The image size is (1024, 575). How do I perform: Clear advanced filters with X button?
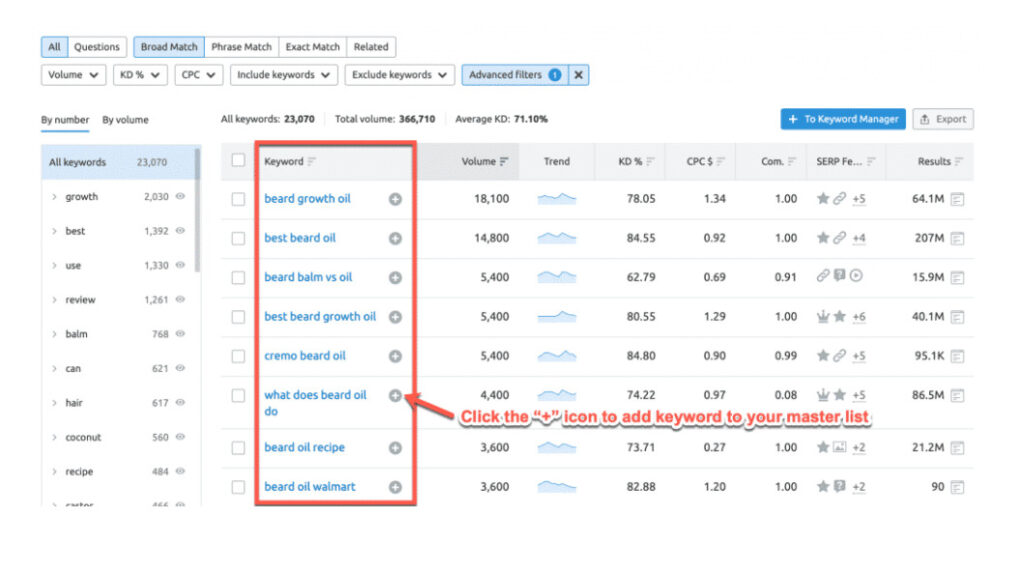[x=579, y=75]
